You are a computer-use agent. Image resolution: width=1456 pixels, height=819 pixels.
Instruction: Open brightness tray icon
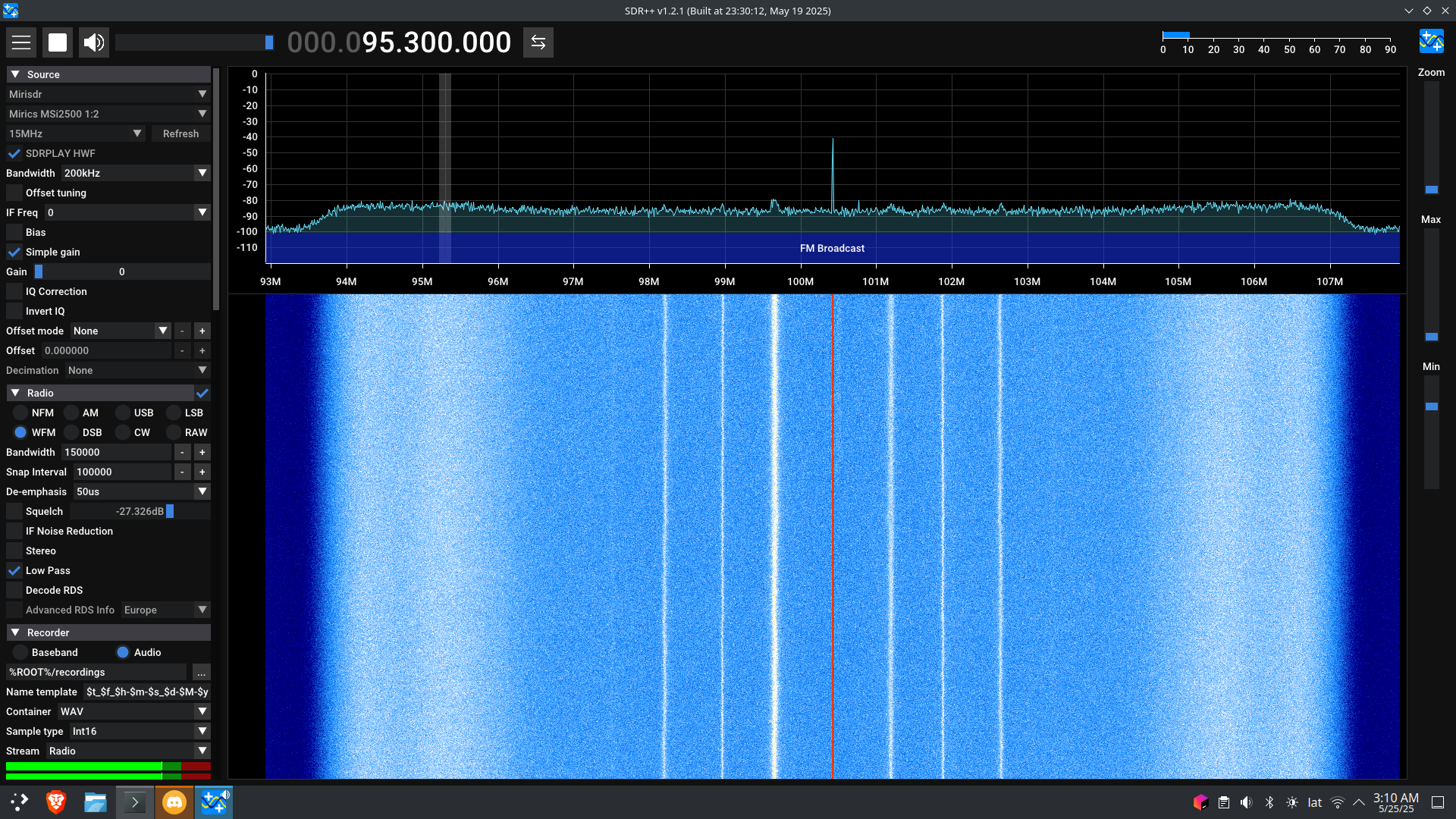(1292, 802)
